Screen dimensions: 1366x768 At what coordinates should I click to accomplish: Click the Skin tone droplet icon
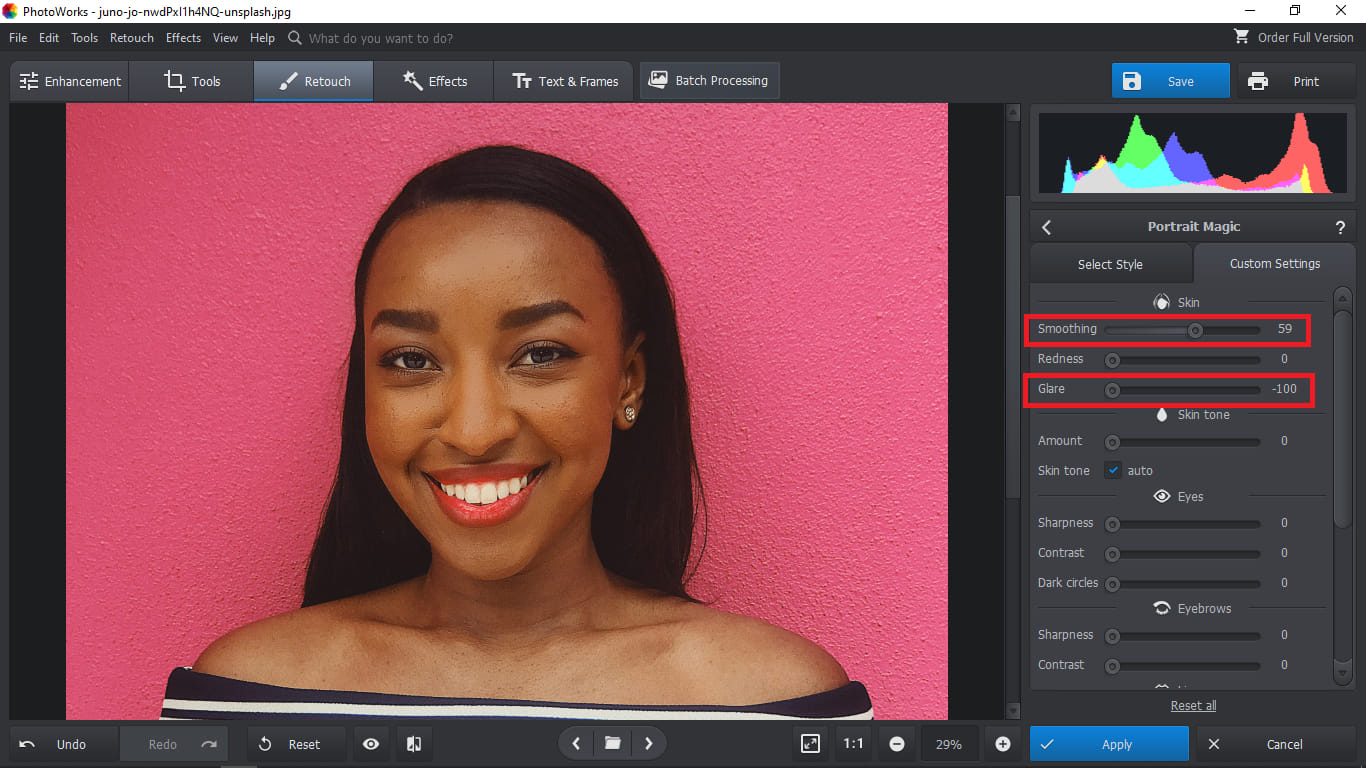click(1162, 414)
